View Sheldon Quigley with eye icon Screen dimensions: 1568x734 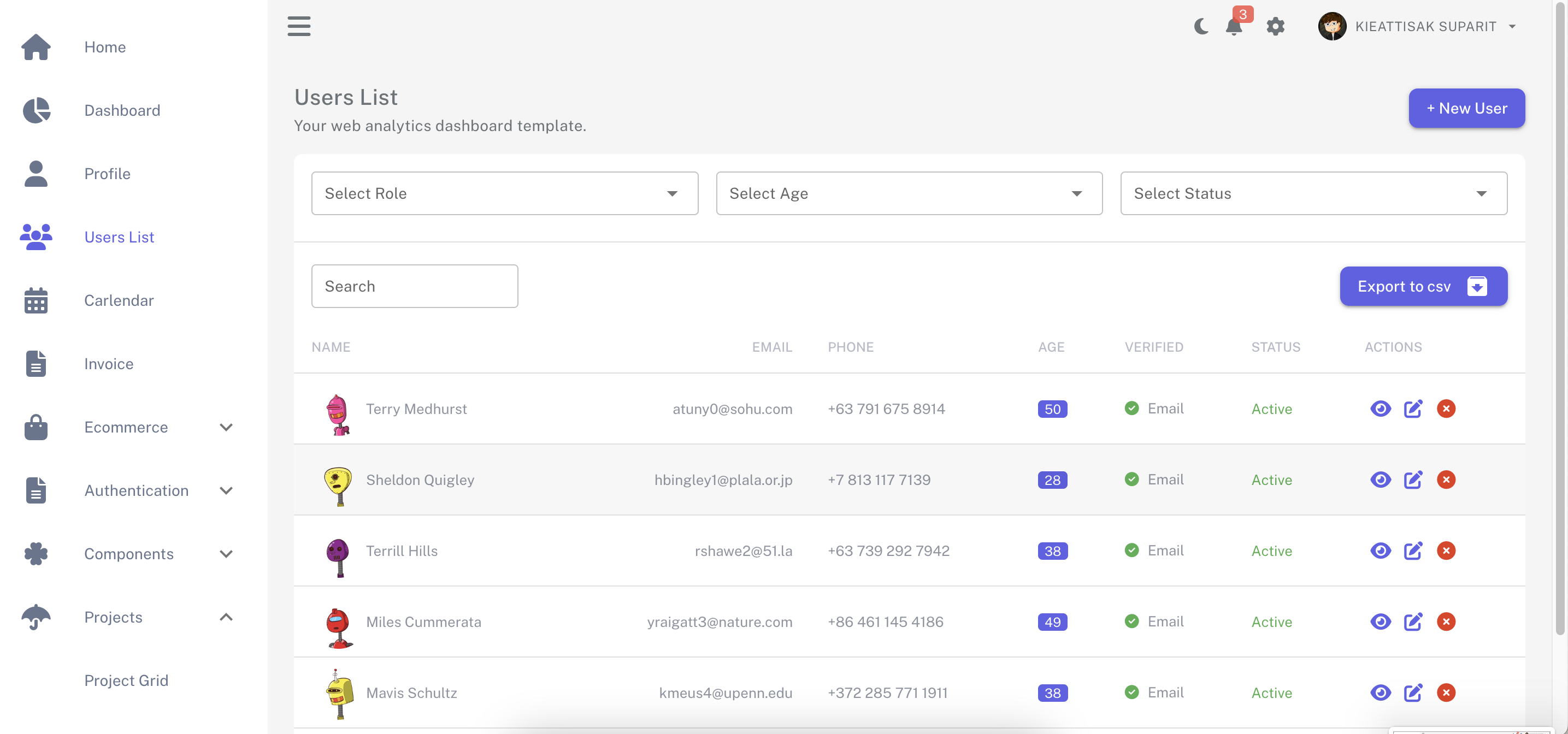1381,480
